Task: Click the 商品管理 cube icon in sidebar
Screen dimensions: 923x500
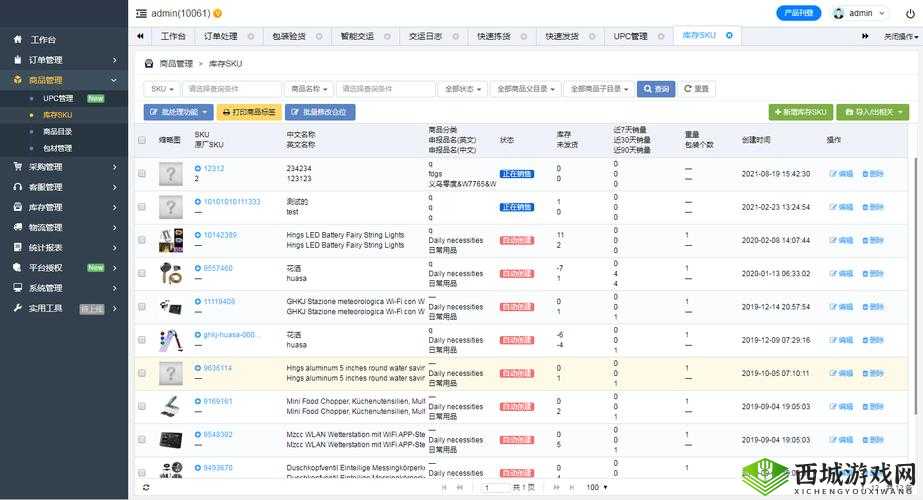Action: 18,80
